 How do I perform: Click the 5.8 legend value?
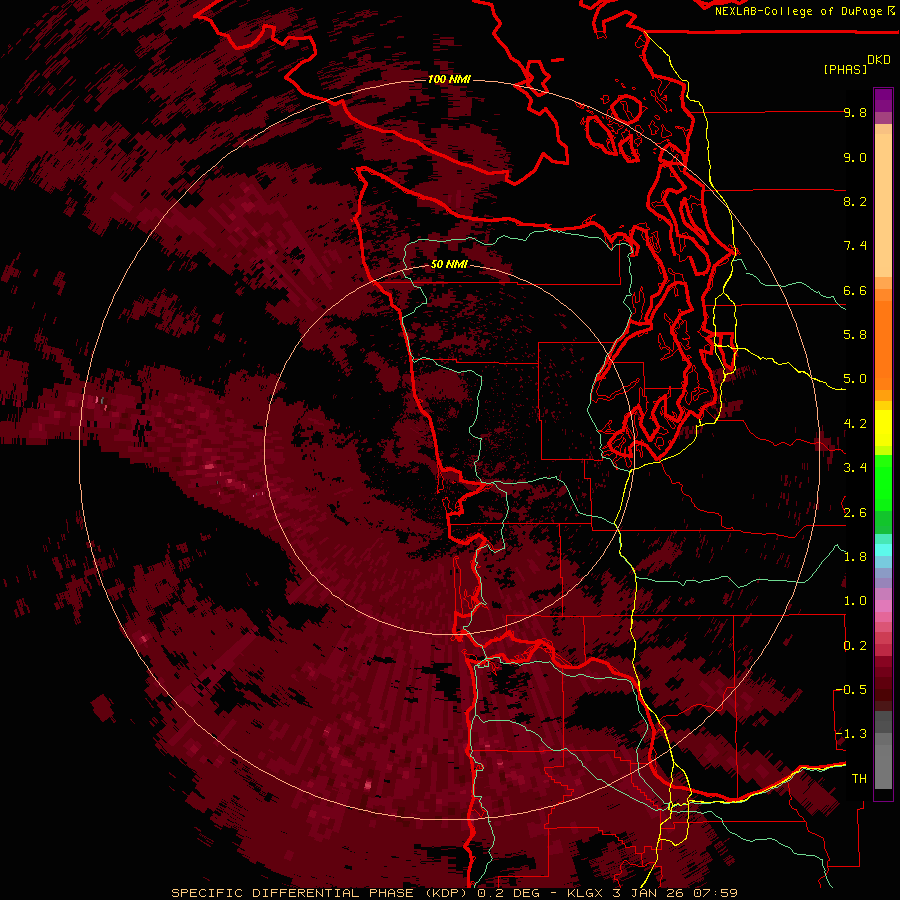[x=855, y=335]
